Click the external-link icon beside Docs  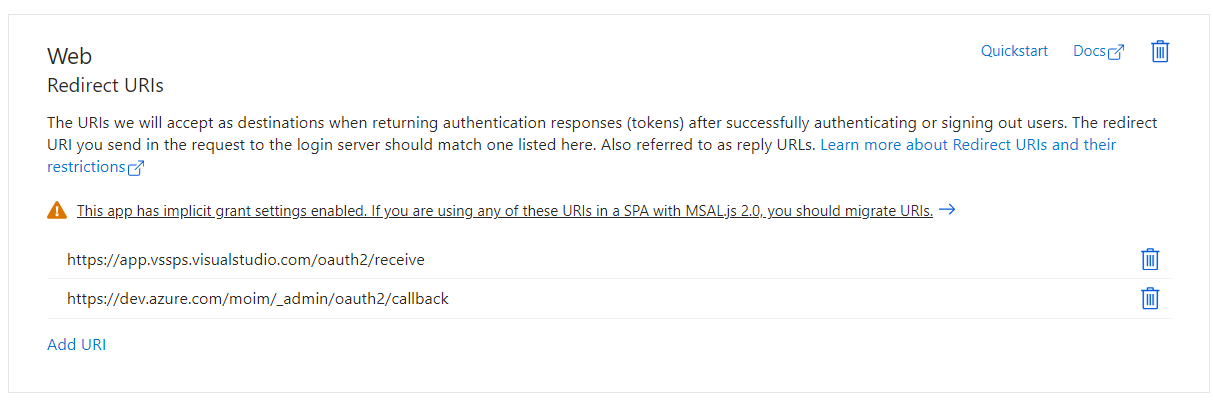coord(1116,53)
